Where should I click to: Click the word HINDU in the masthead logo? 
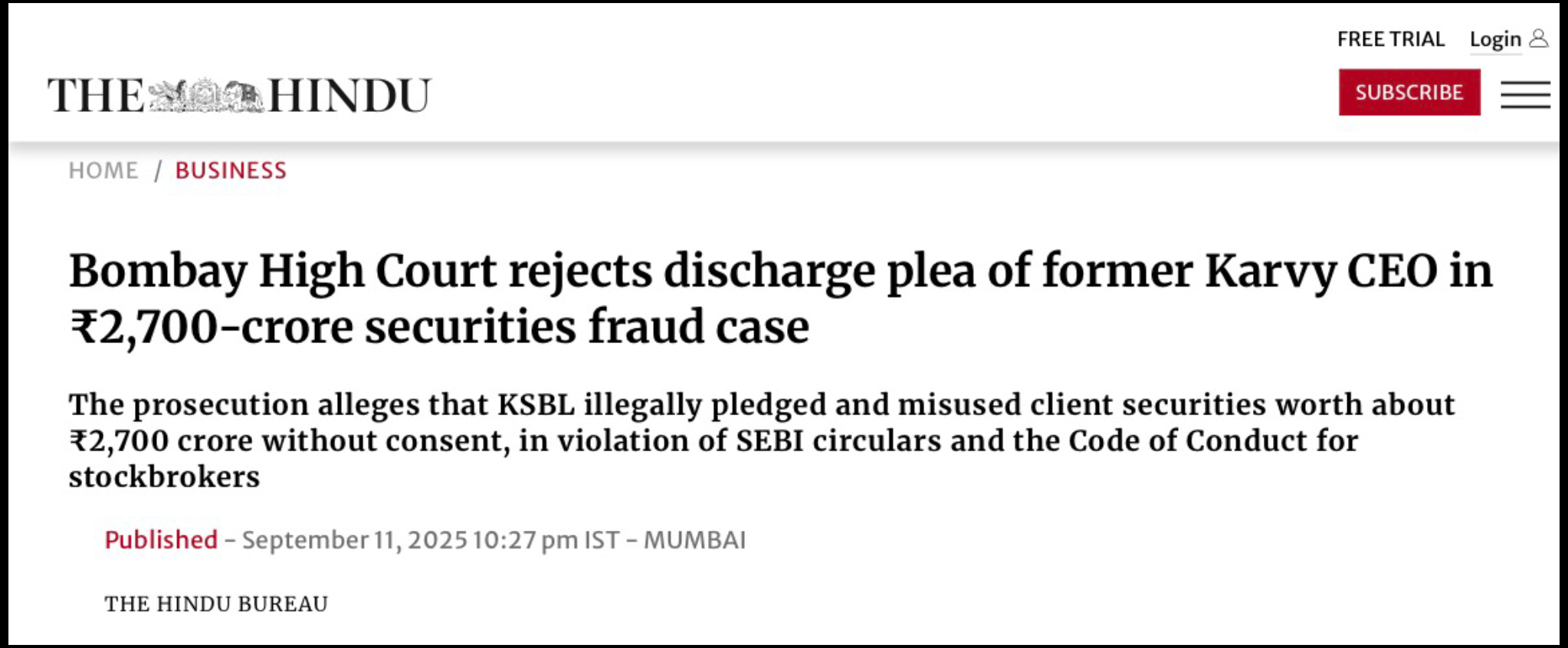349,96
